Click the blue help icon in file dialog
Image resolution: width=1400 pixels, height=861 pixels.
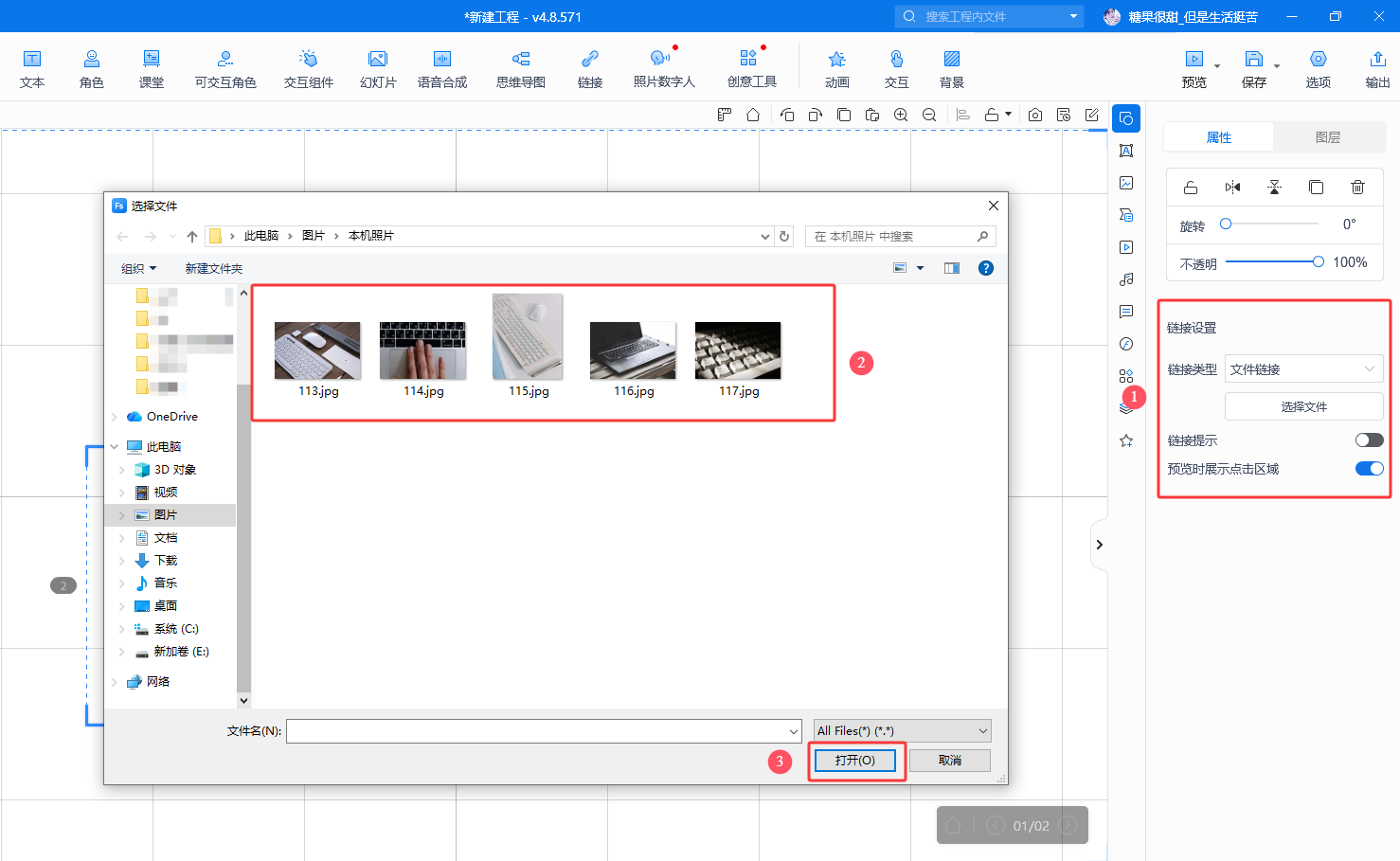pos(985,268)
